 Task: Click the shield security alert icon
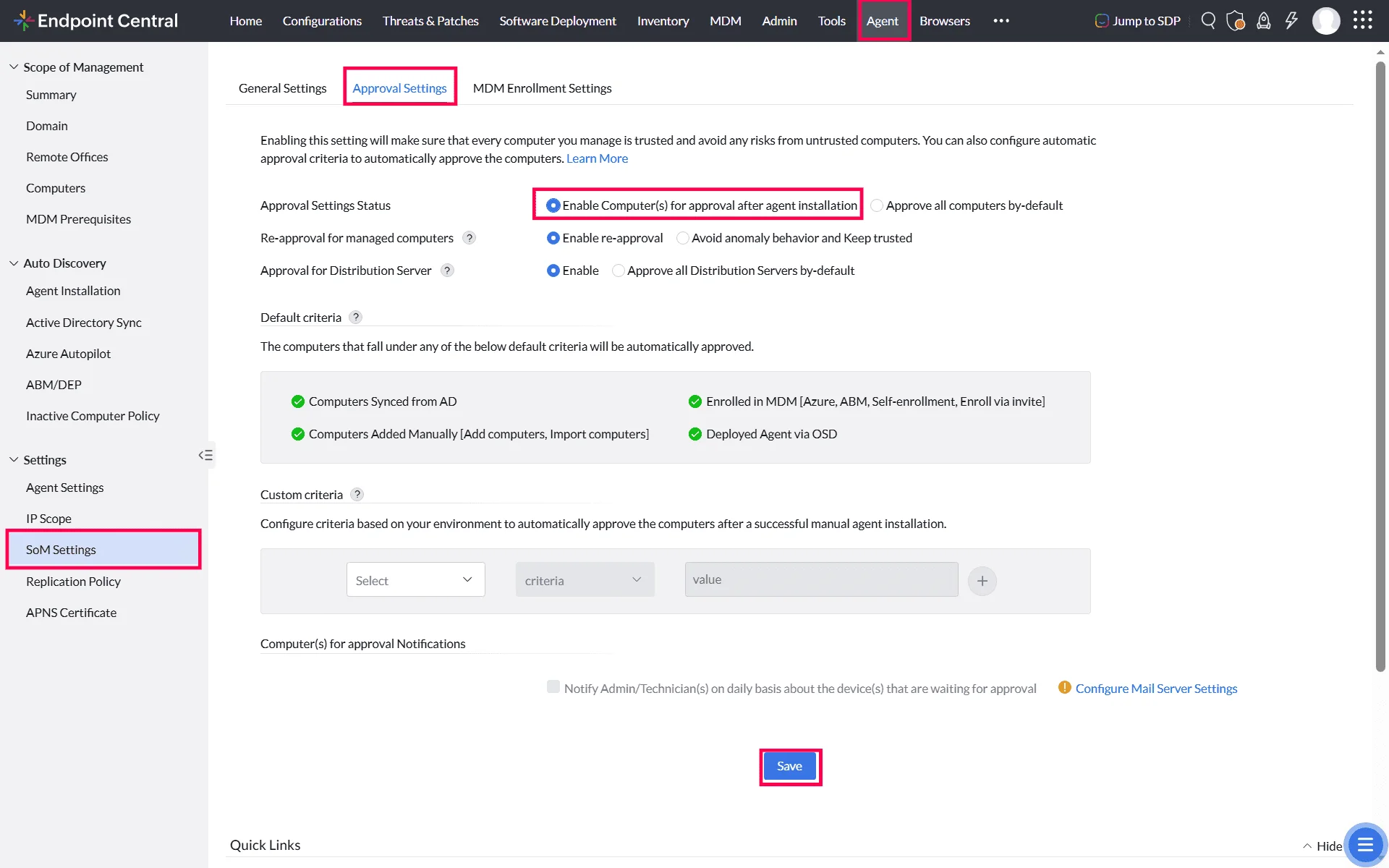1236,20
